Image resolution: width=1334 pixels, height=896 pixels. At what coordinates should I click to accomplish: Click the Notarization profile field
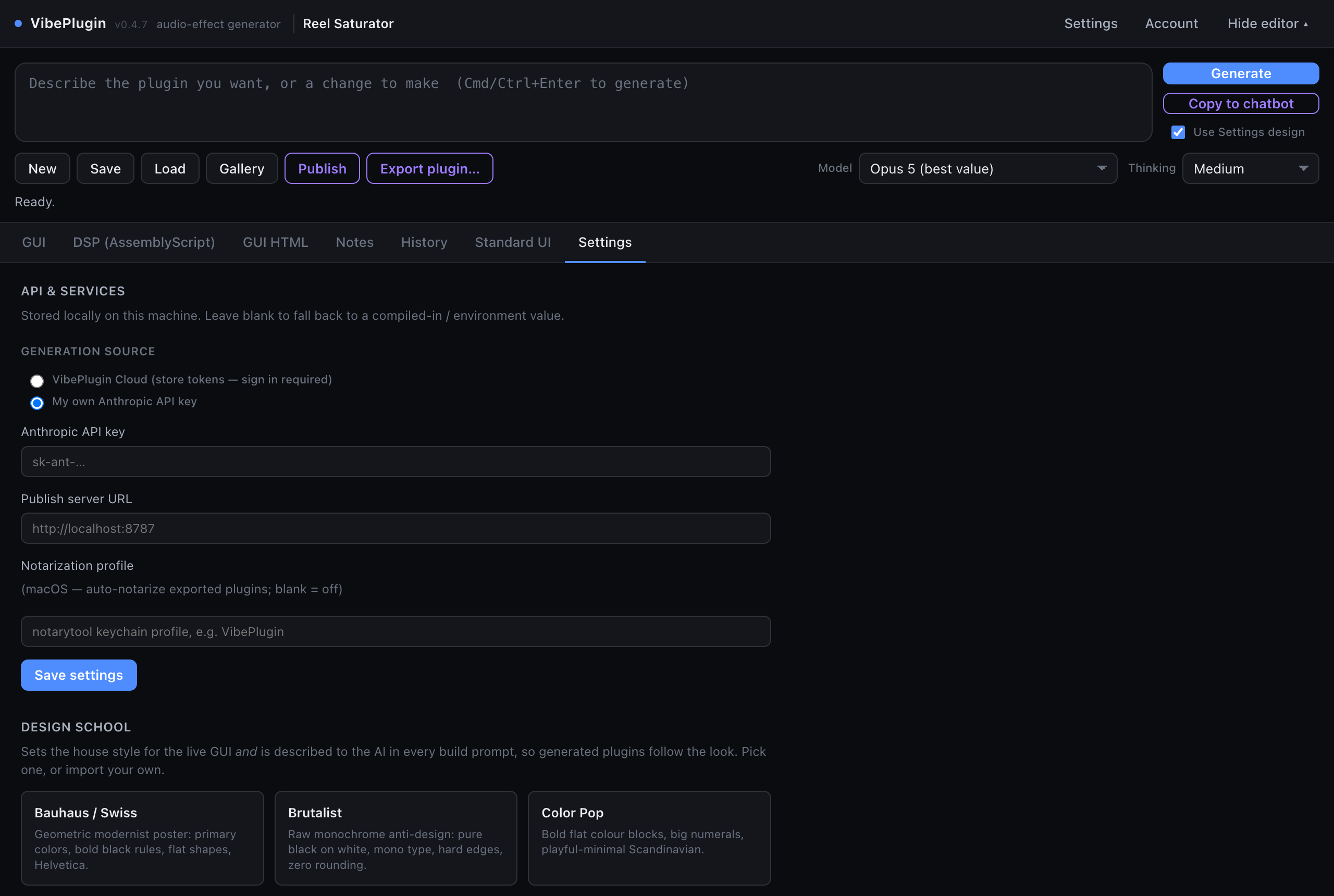[396, 631]
